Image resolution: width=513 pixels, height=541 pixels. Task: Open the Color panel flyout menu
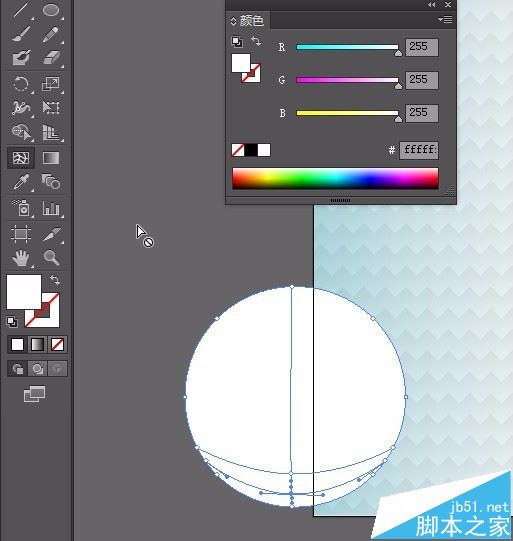pyautogui.click(x=445, y=19)
